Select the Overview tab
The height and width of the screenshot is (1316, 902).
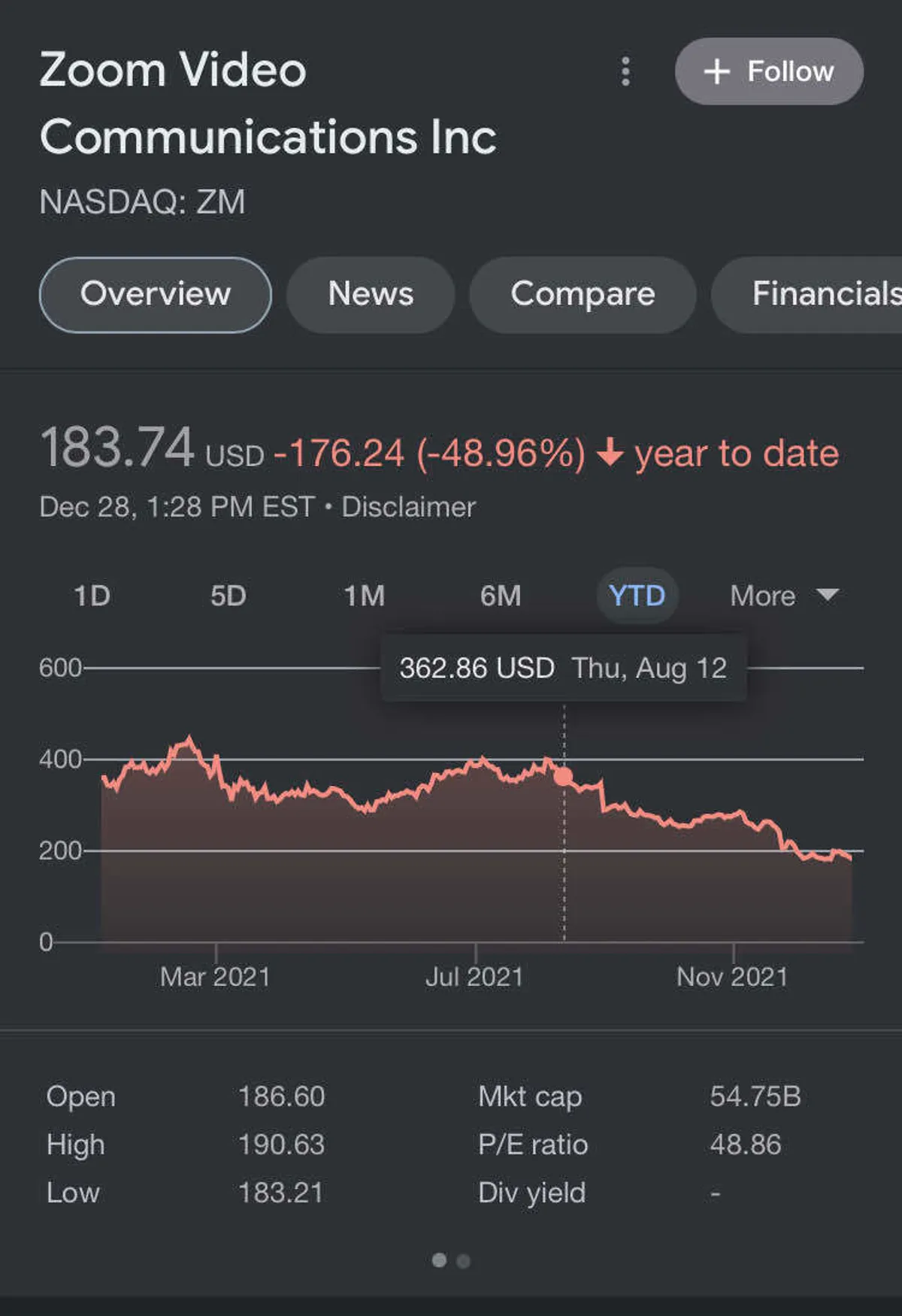(156, 294)
